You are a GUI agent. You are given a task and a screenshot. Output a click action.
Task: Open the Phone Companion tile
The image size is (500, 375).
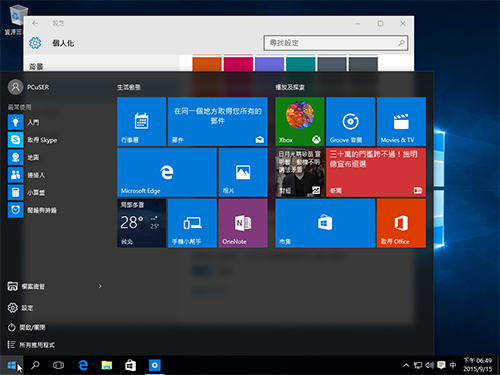coord(192,223)
